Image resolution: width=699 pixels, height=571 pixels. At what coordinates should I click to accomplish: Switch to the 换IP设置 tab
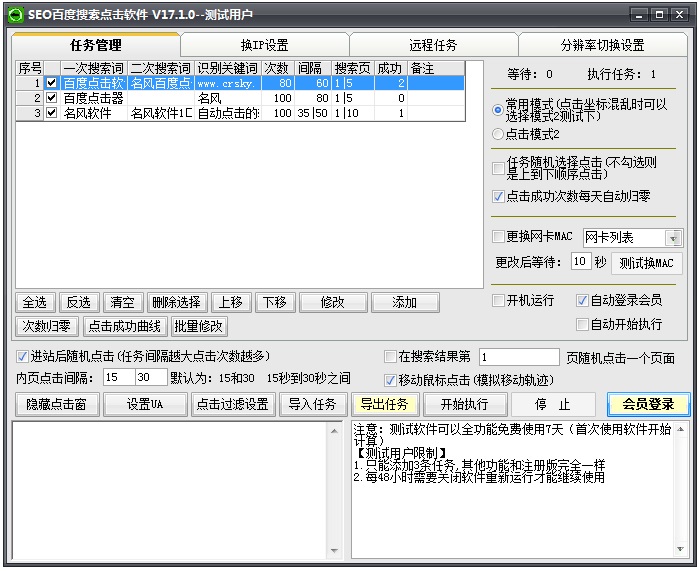pos(264,45)
